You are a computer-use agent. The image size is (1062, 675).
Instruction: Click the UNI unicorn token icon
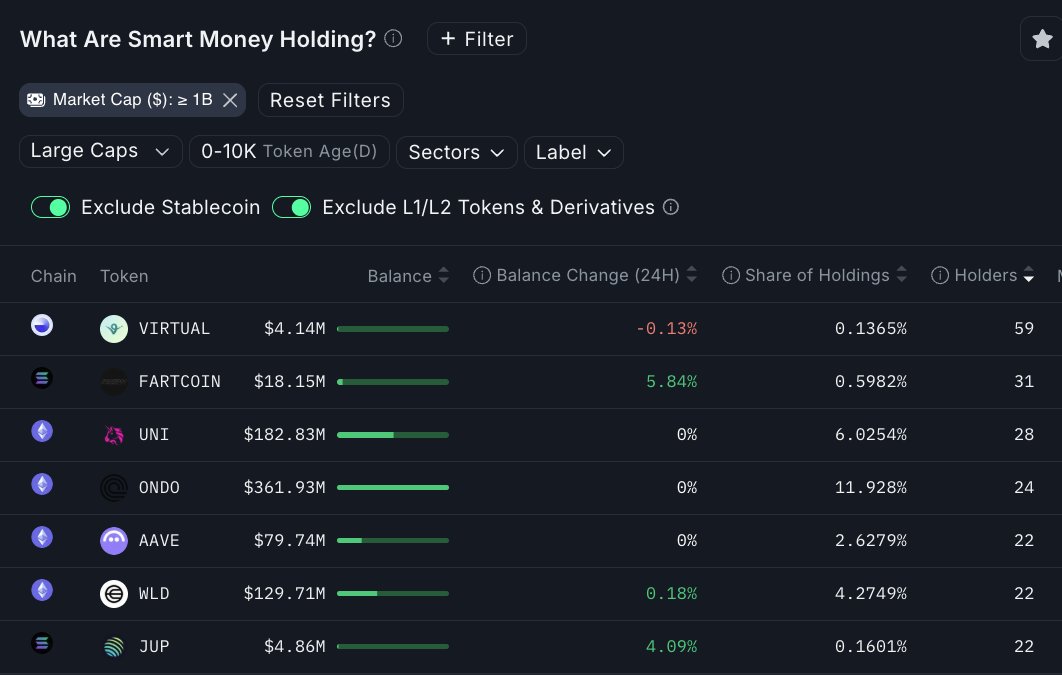point(114,435)
